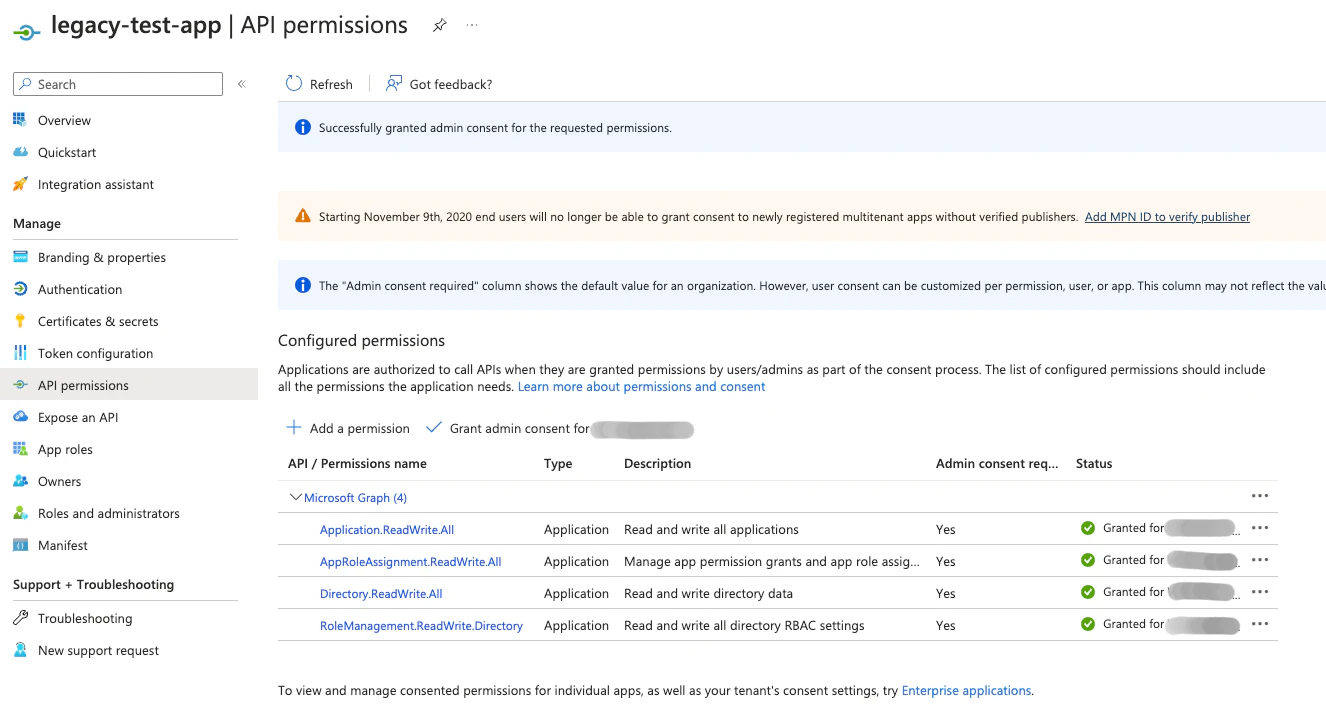The height and width of the screenshot is (709, 1326).
Task: Click the Troubleshooting wrench icon
Action: tap(20, 618)
